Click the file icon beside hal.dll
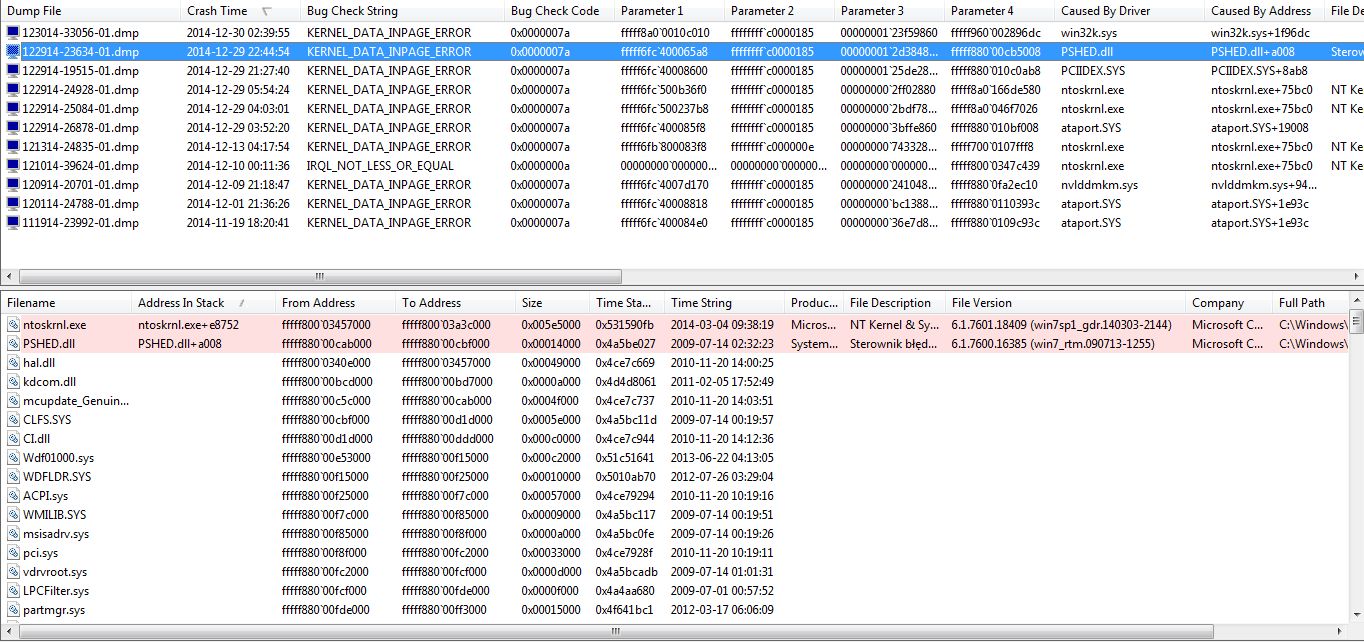Screen dimensions: 1364x642 (x=11, y=362)
